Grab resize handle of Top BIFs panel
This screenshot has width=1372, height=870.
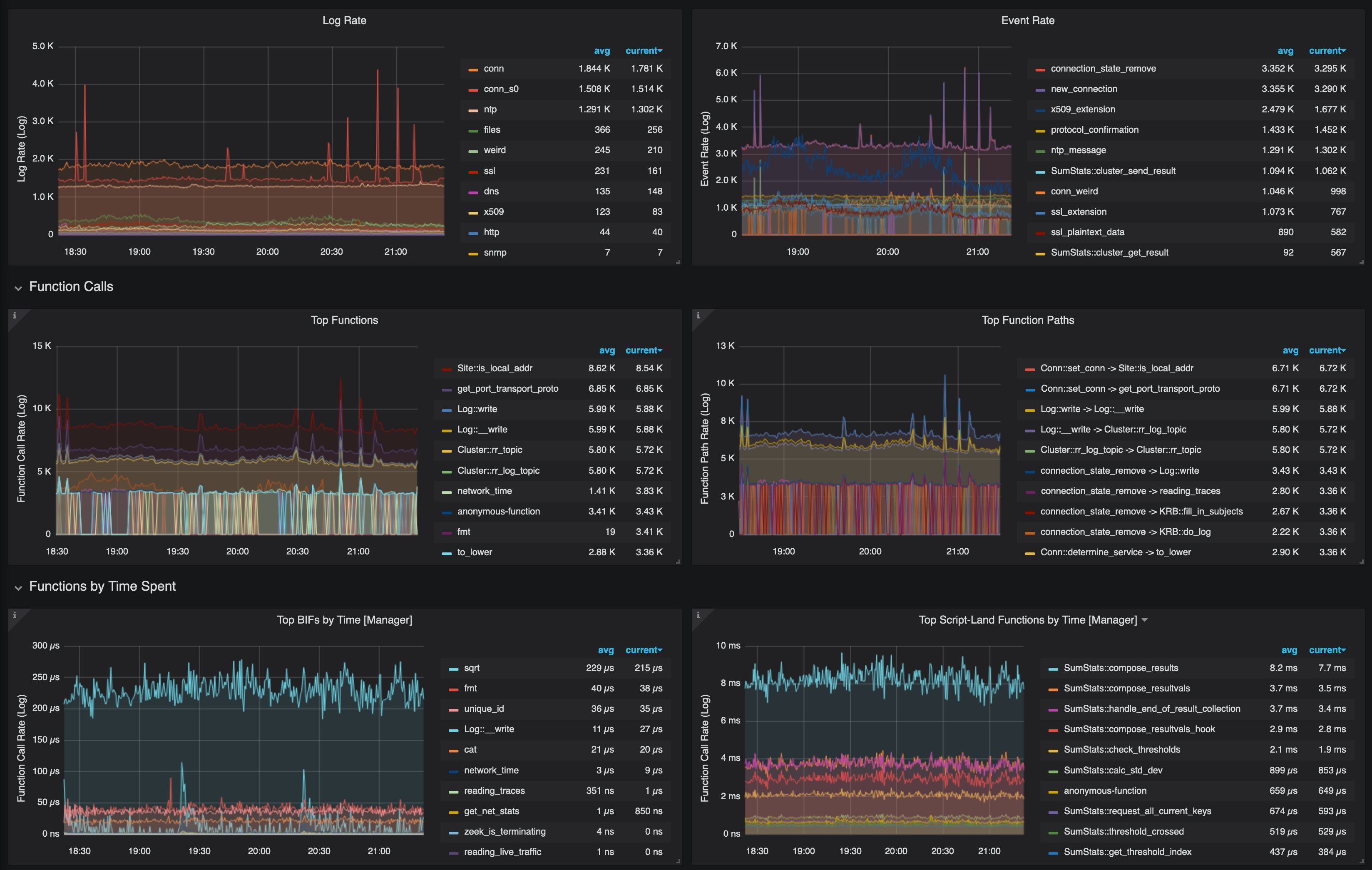coord(678,861)
